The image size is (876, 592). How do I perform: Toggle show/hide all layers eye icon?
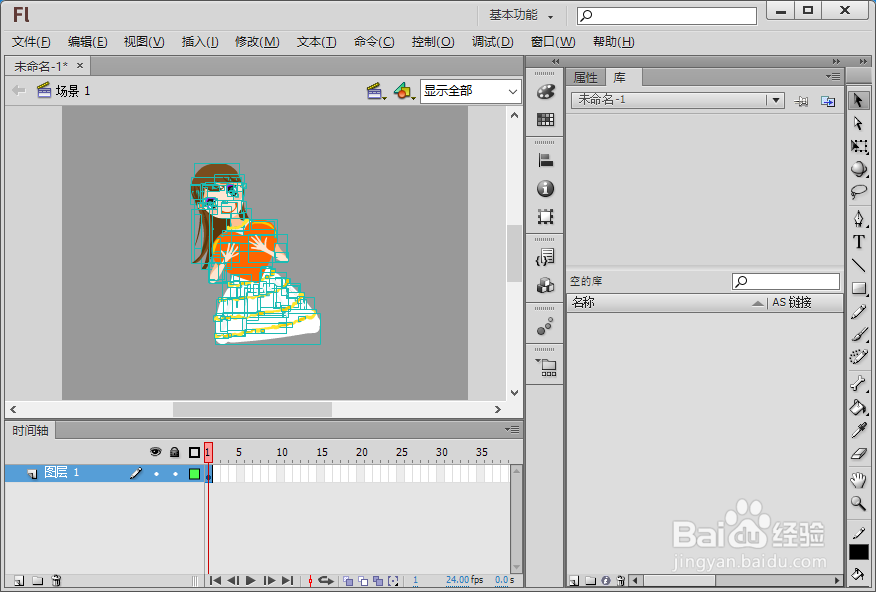[x=156, y=452]
